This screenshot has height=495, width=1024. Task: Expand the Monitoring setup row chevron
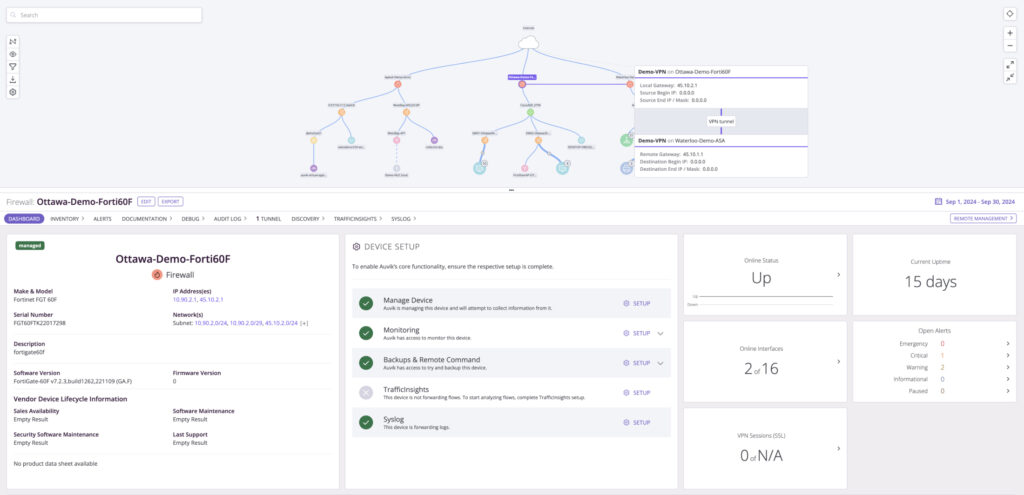tap(661, 333)
